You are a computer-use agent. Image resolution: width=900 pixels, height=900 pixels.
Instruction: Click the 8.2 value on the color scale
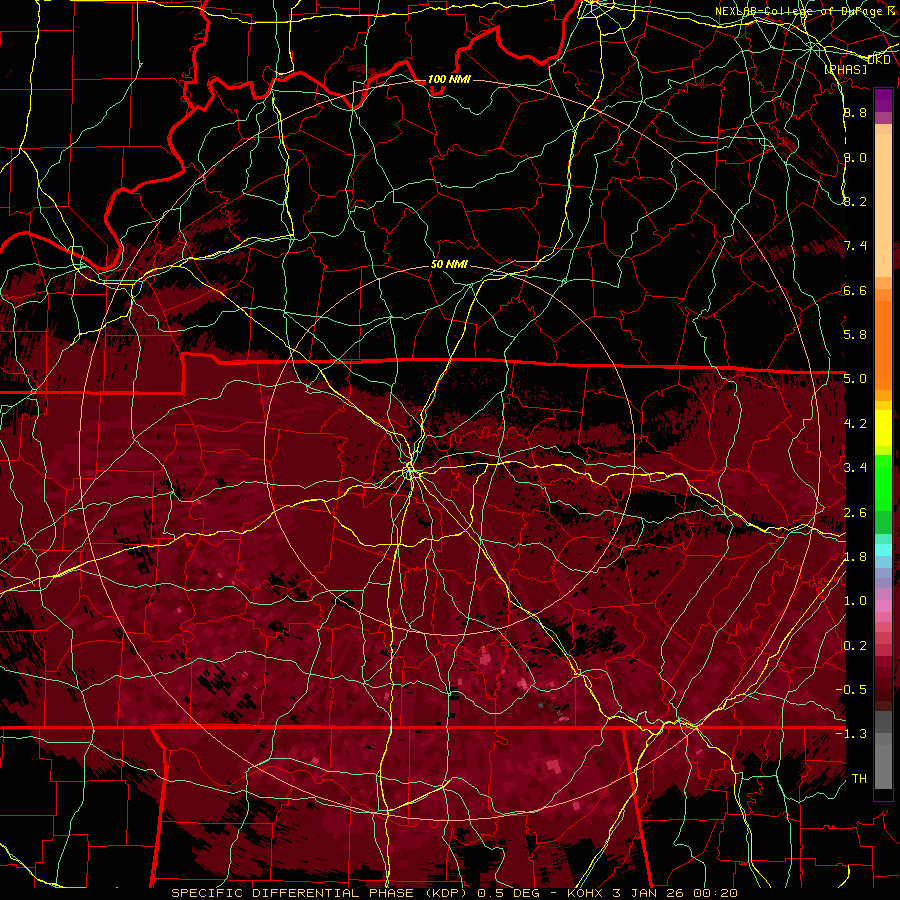point(855,201)
